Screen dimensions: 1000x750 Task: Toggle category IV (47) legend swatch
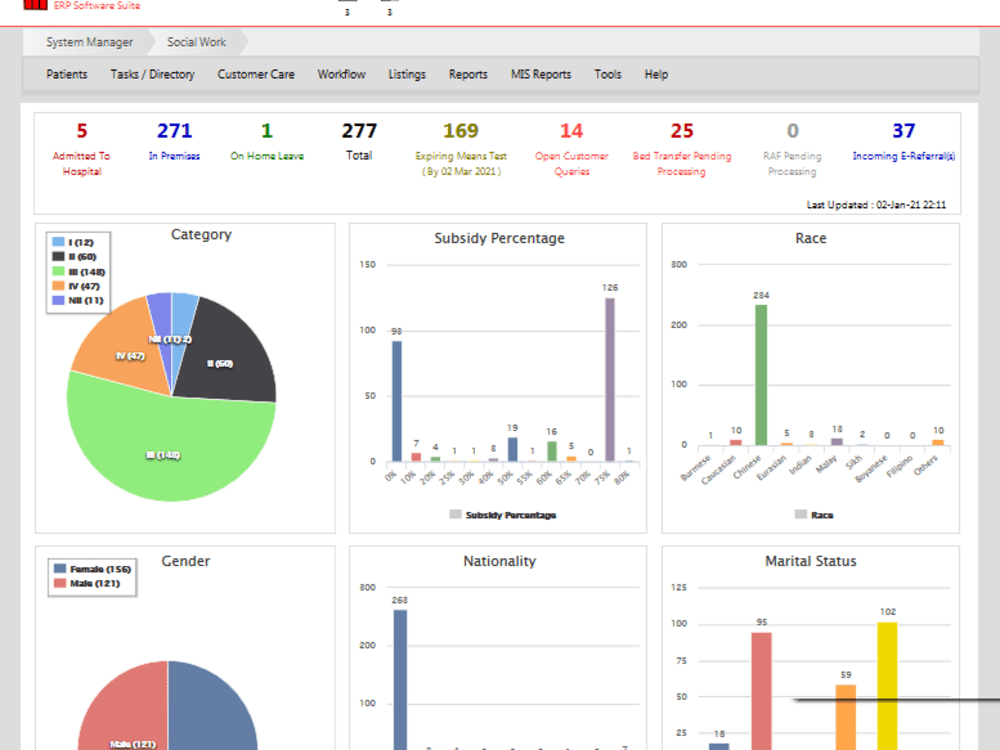pyautogui.click(x=58, y=286)
